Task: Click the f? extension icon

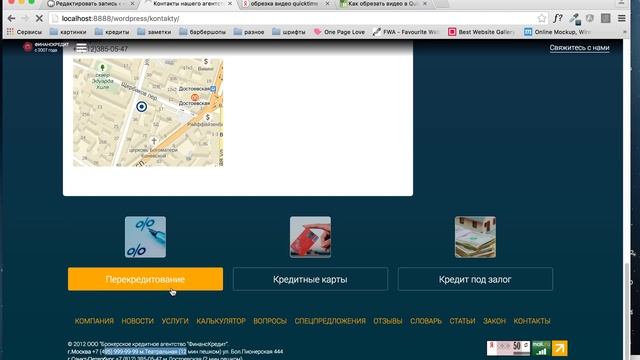Action: tap(558, 18)
